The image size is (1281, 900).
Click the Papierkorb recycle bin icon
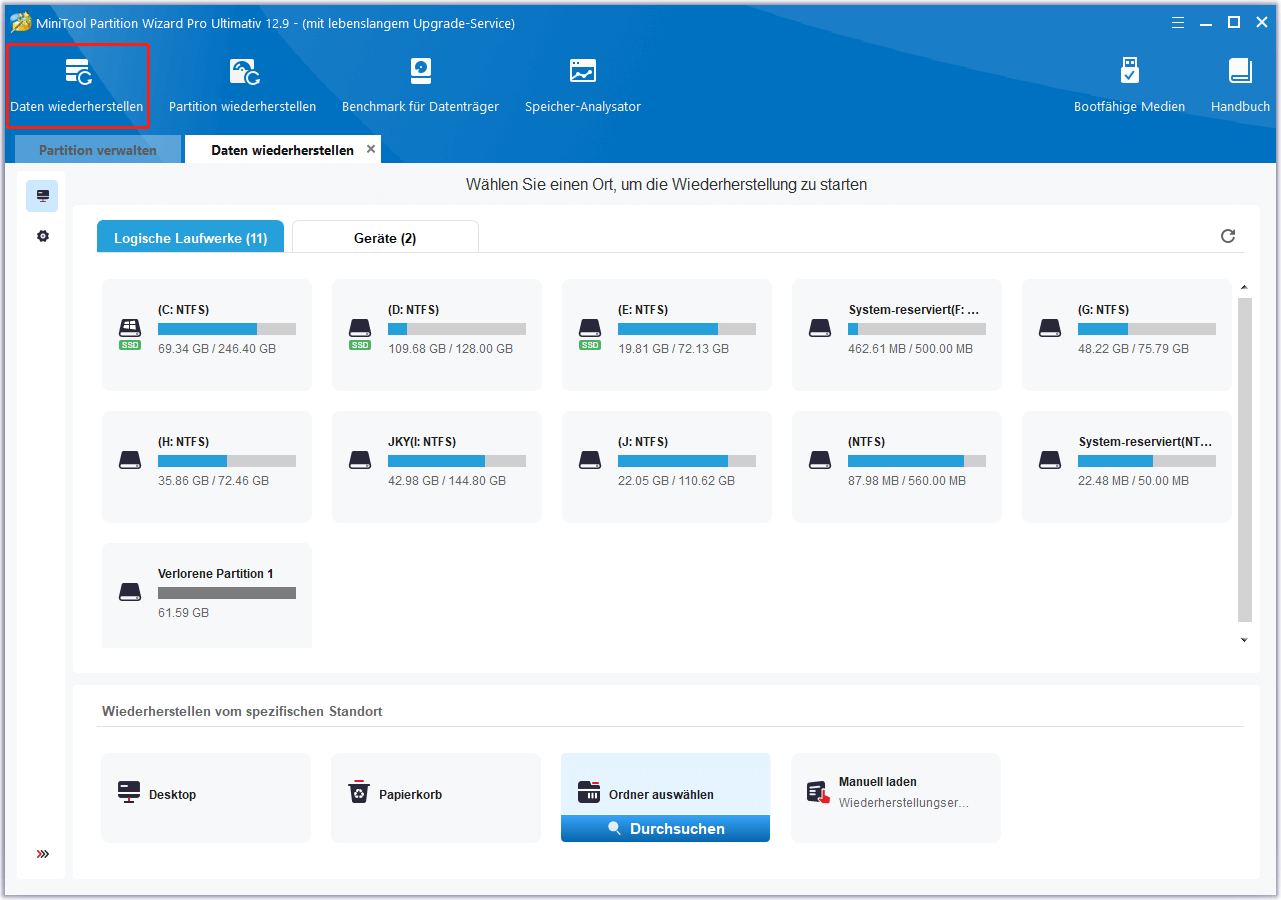tap(358, 793)
